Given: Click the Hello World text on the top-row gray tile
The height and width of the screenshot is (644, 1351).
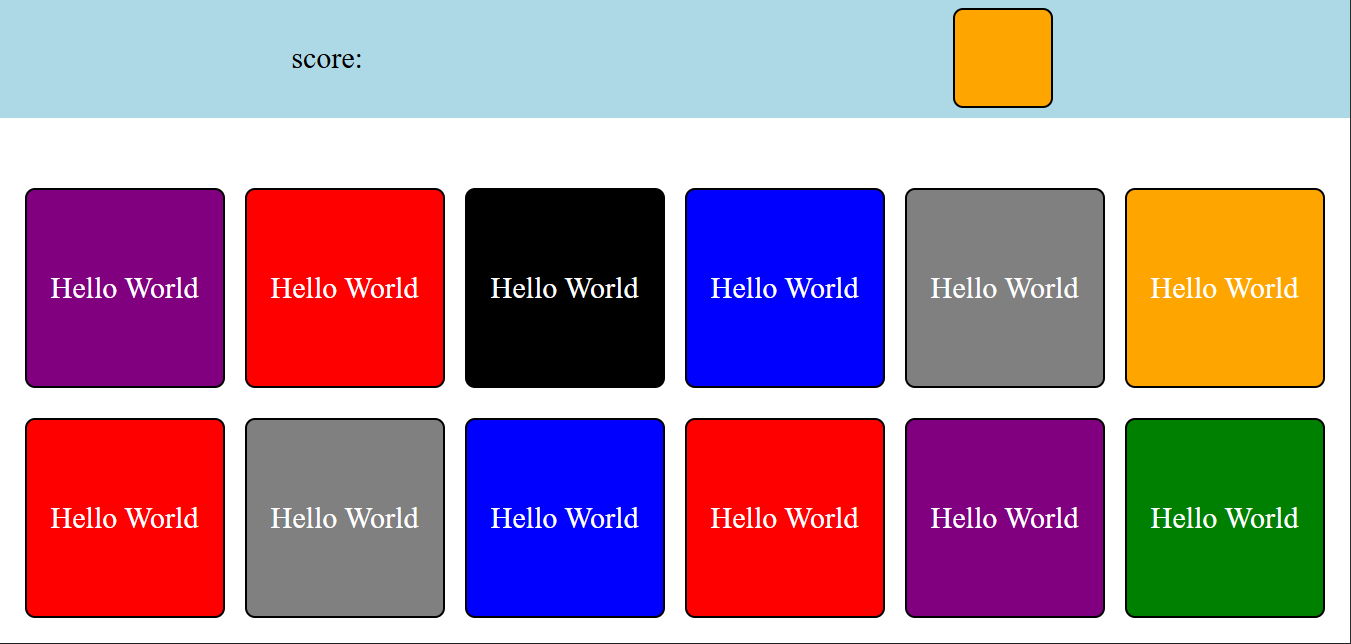Looking at the screenshot, I should pos(1005,288).
